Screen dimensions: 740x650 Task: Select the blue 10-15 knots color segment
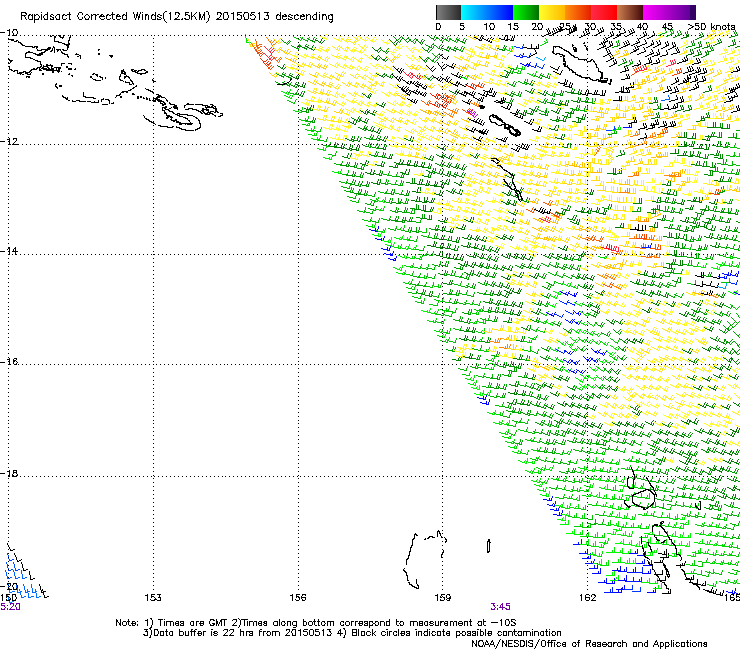coord(500,12)
